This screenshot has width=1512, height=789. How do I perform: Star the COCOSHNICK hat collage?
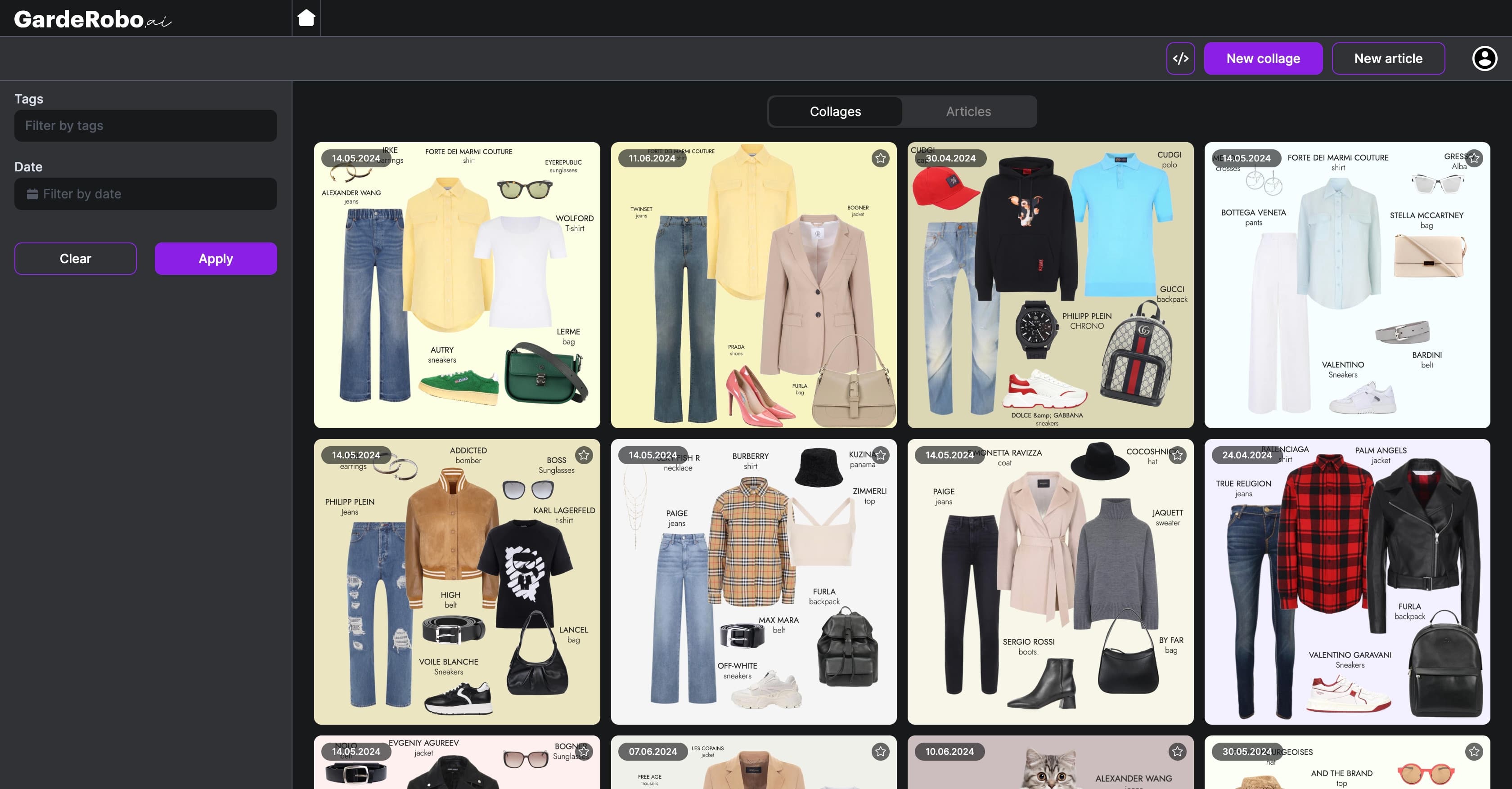coord(1177,455)
